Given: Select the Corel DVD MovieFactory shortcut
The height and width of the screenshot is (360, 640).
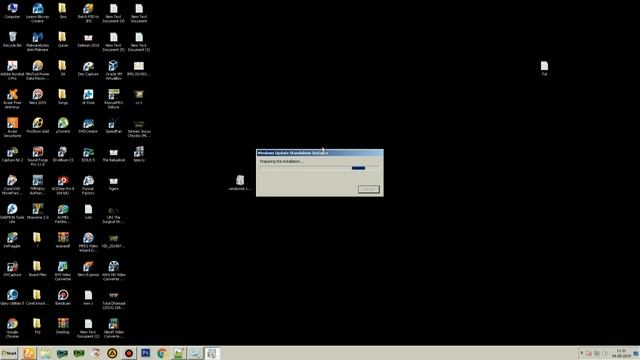Looking at the screenshot, I should tap(12, 185).
